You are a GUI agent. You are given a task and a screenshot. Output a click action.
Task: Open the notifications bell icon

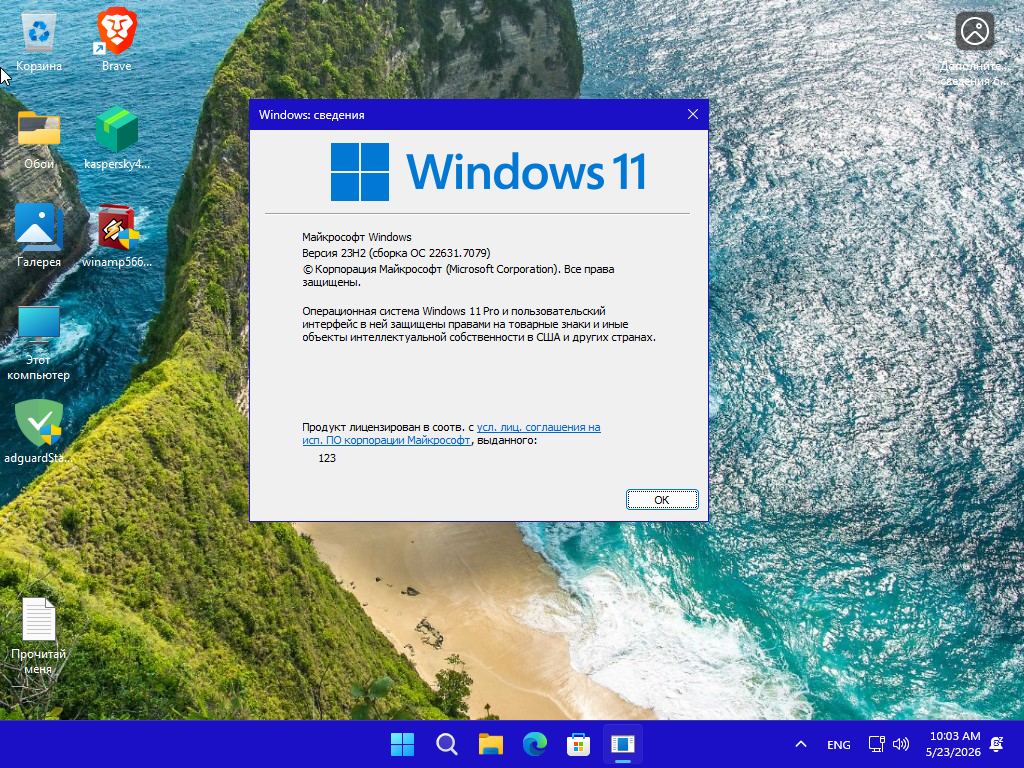(x=997, y=744)
